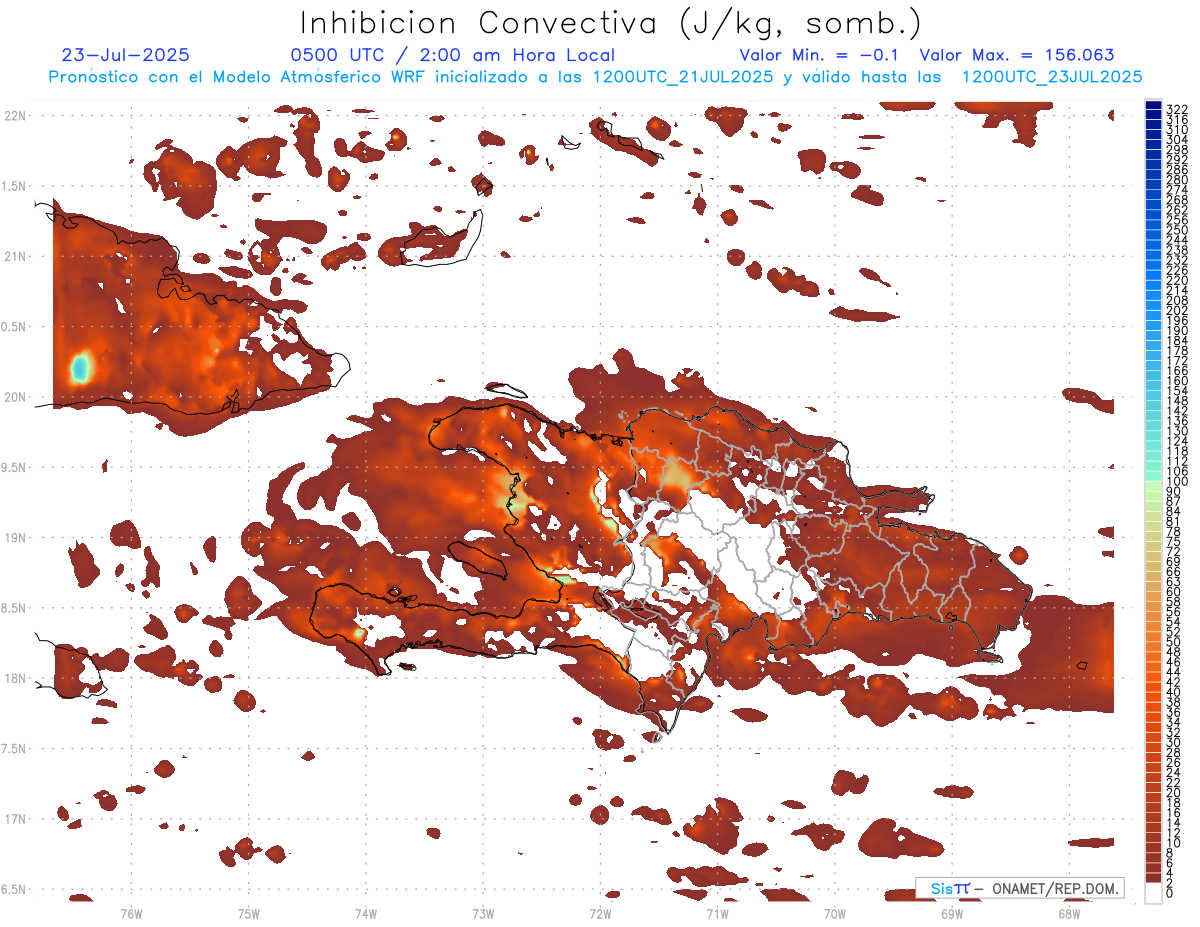Screen dimensions: 1200x927
Task: Click the "20" color bar value
Action: pos(1173,793)
